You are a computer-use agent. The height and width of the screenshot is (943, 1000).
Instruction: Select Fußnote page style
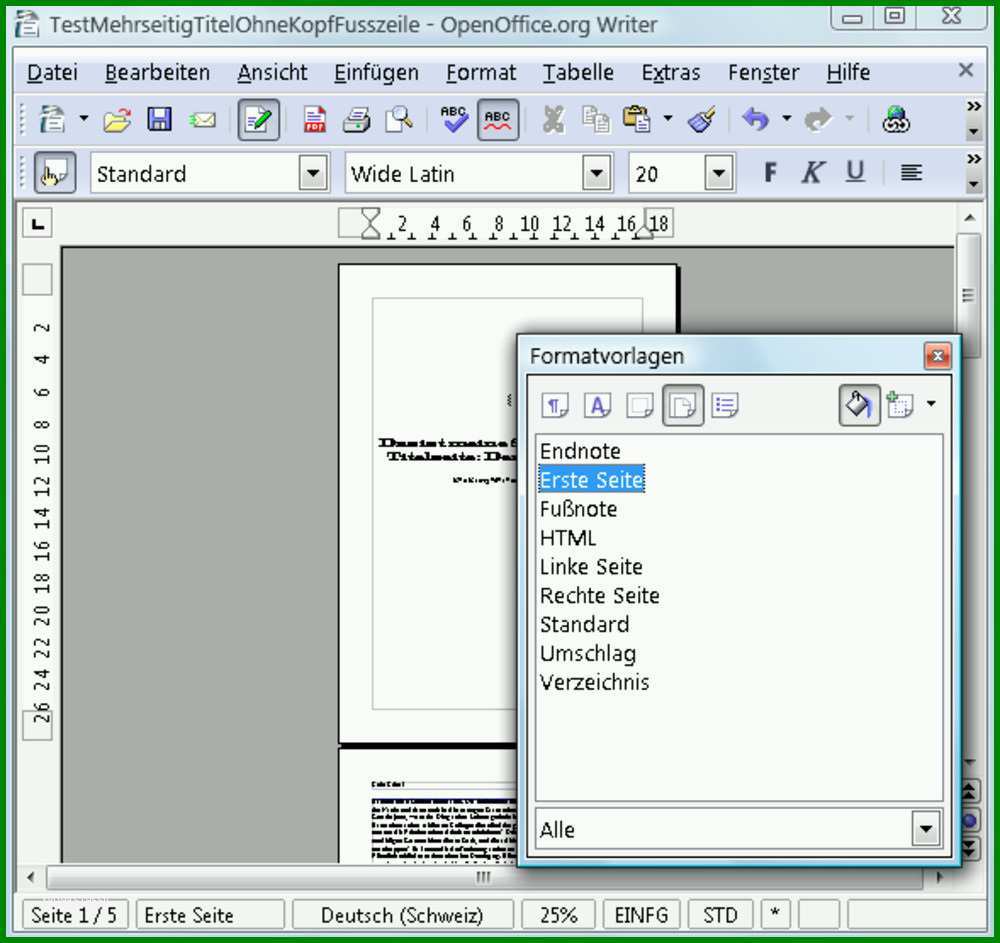coord(578,509)
